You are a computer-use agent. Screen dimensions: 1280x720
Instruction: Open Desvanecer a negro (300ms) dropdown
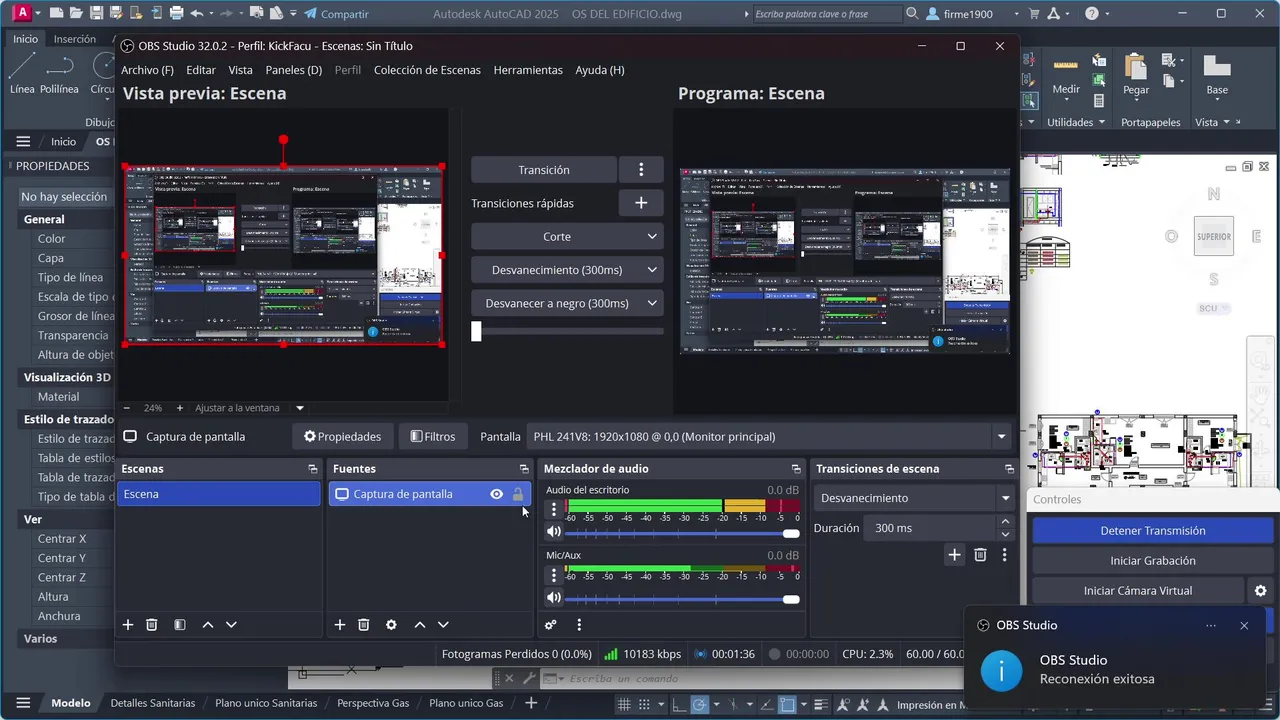click(567, 303)
